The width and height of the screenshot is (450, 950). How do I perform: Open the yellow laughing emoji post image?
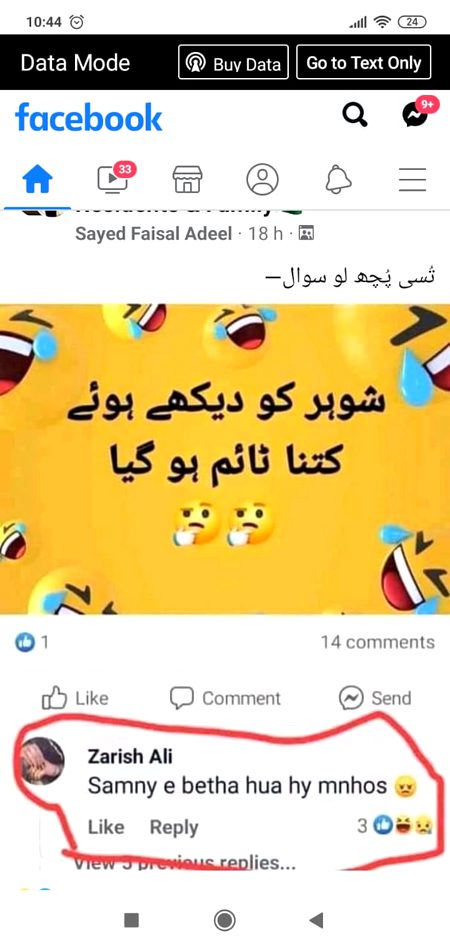tap(225, 459)
